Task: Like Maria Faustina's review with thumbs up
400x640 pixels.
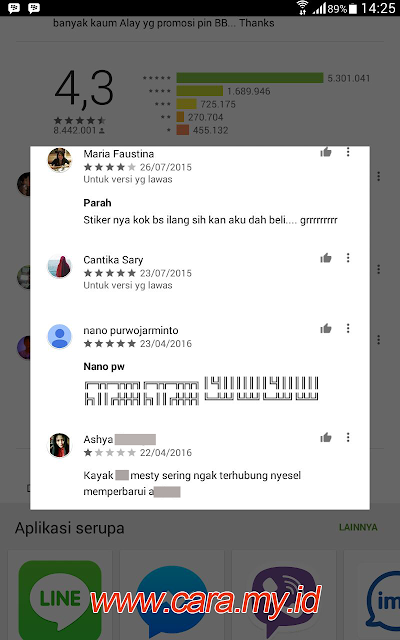Action: (326, 152)
